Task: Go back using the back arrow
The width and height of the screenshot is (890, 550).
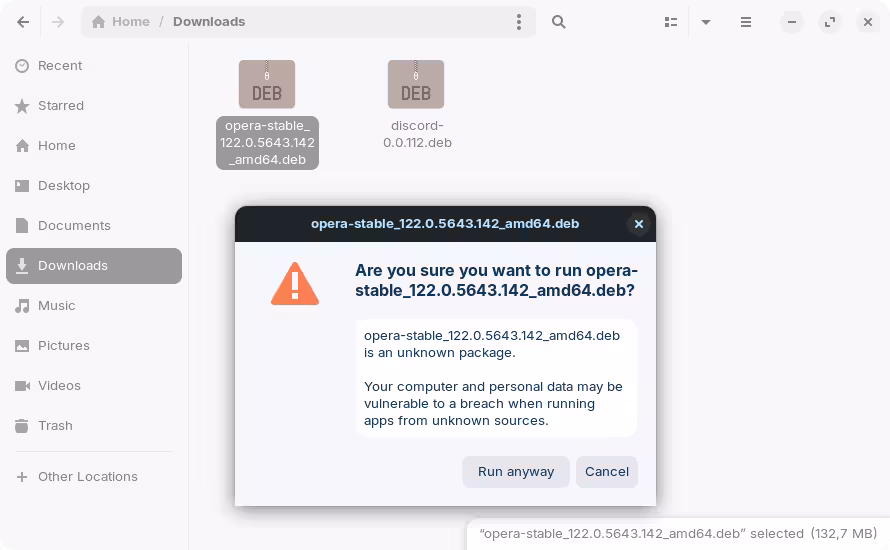Action: (23, 22)
